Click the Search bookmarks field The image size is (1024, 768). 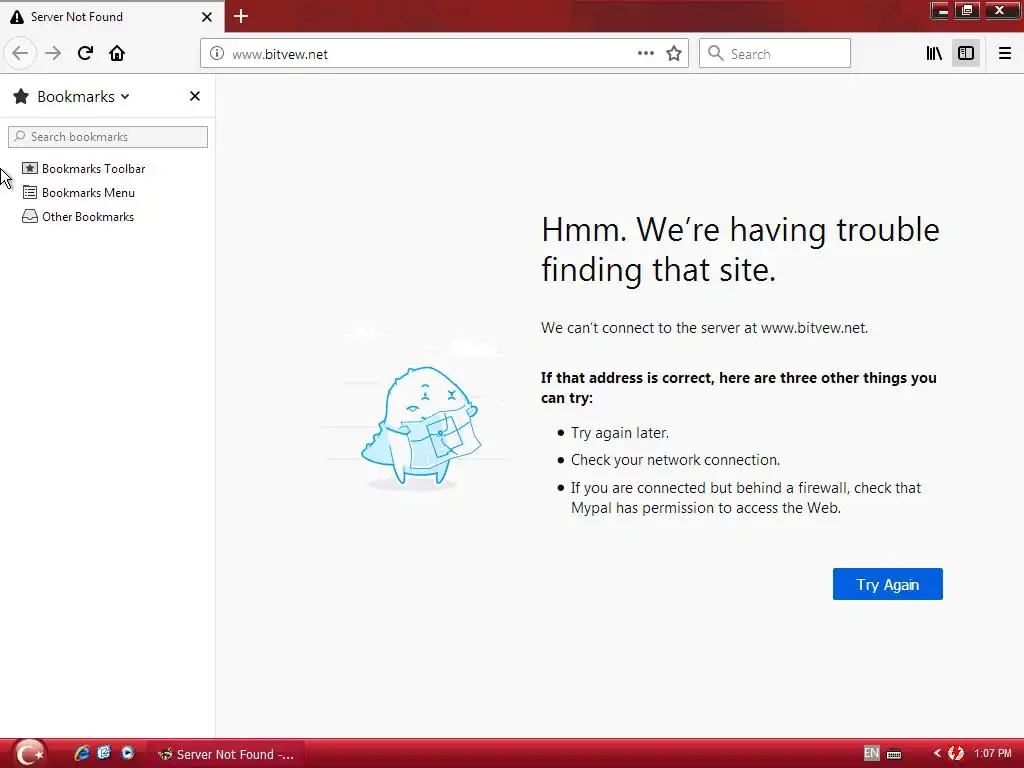tap(108, 136)
